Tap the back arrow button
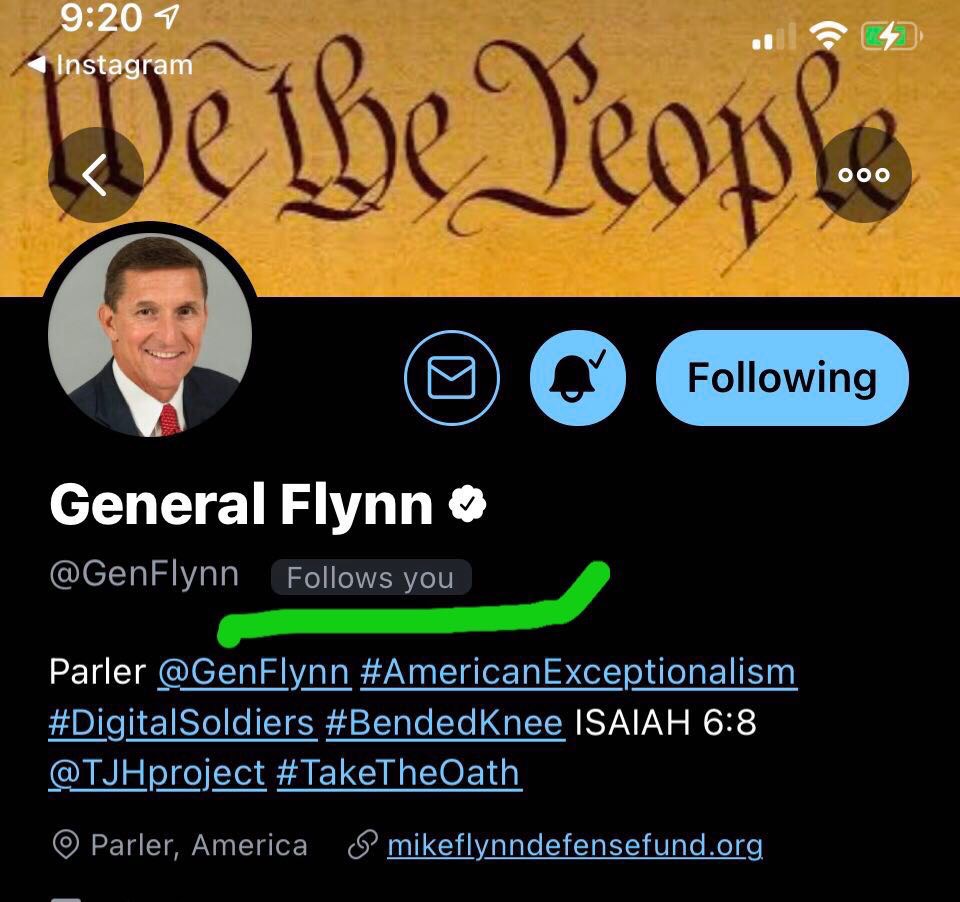Image resolution: width=960 pixels, height=902 pixels. [x=96, y=176]
